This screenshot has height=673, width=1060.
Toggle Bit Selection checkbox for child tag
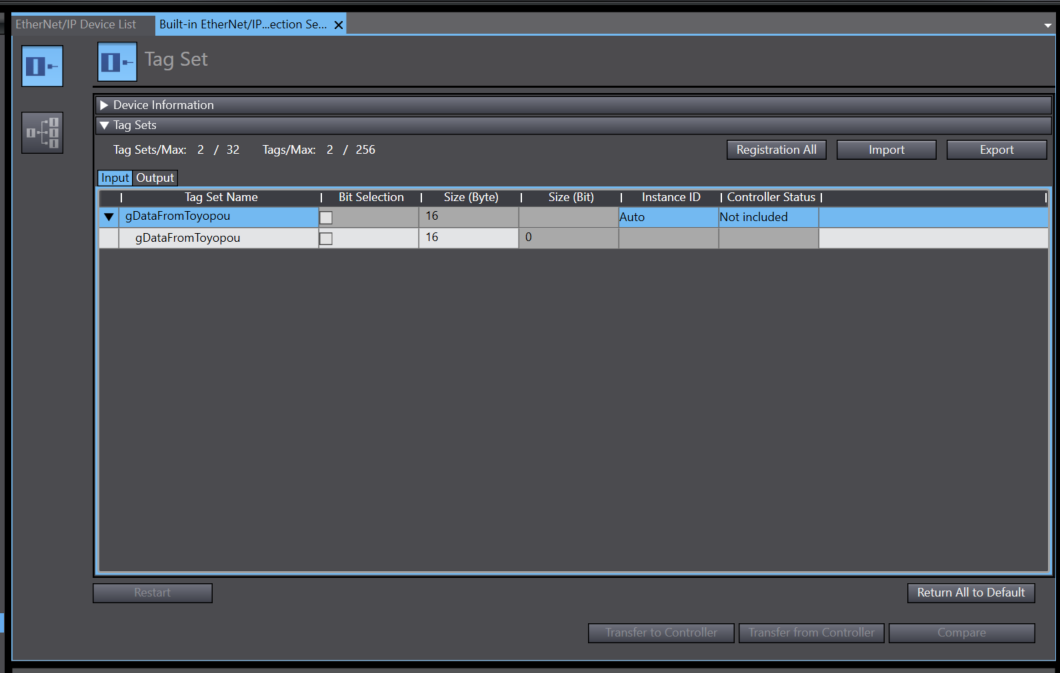[x=326, y=239]
